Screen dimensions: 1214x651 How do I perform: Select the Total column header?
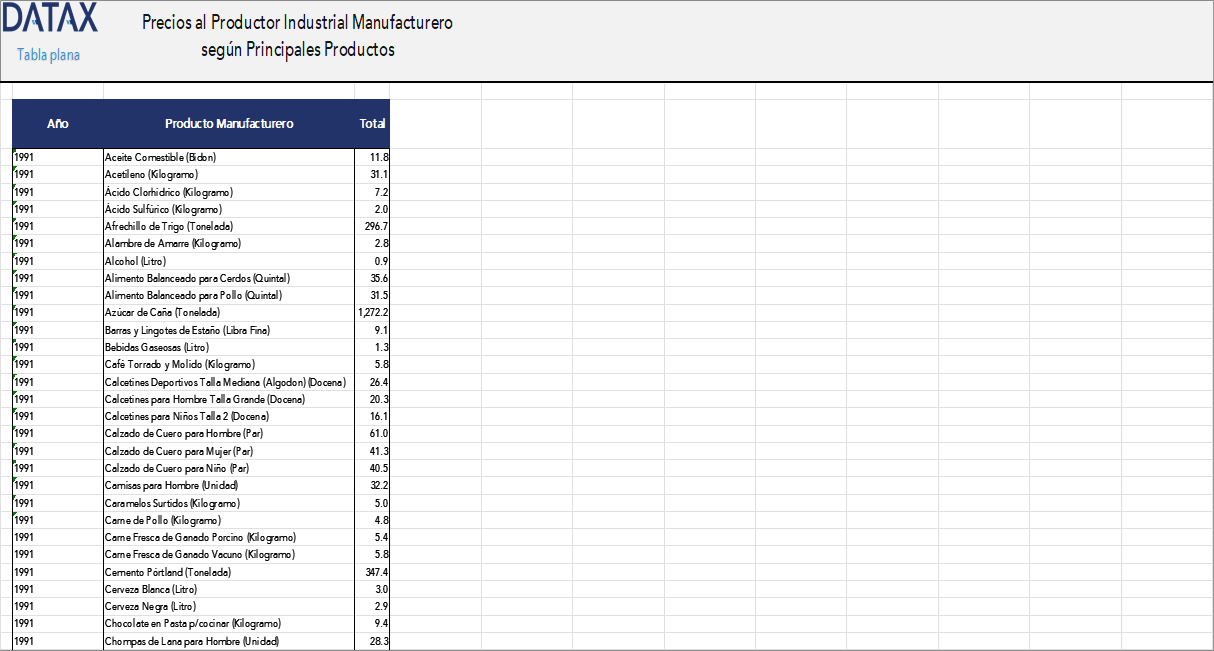372,124
